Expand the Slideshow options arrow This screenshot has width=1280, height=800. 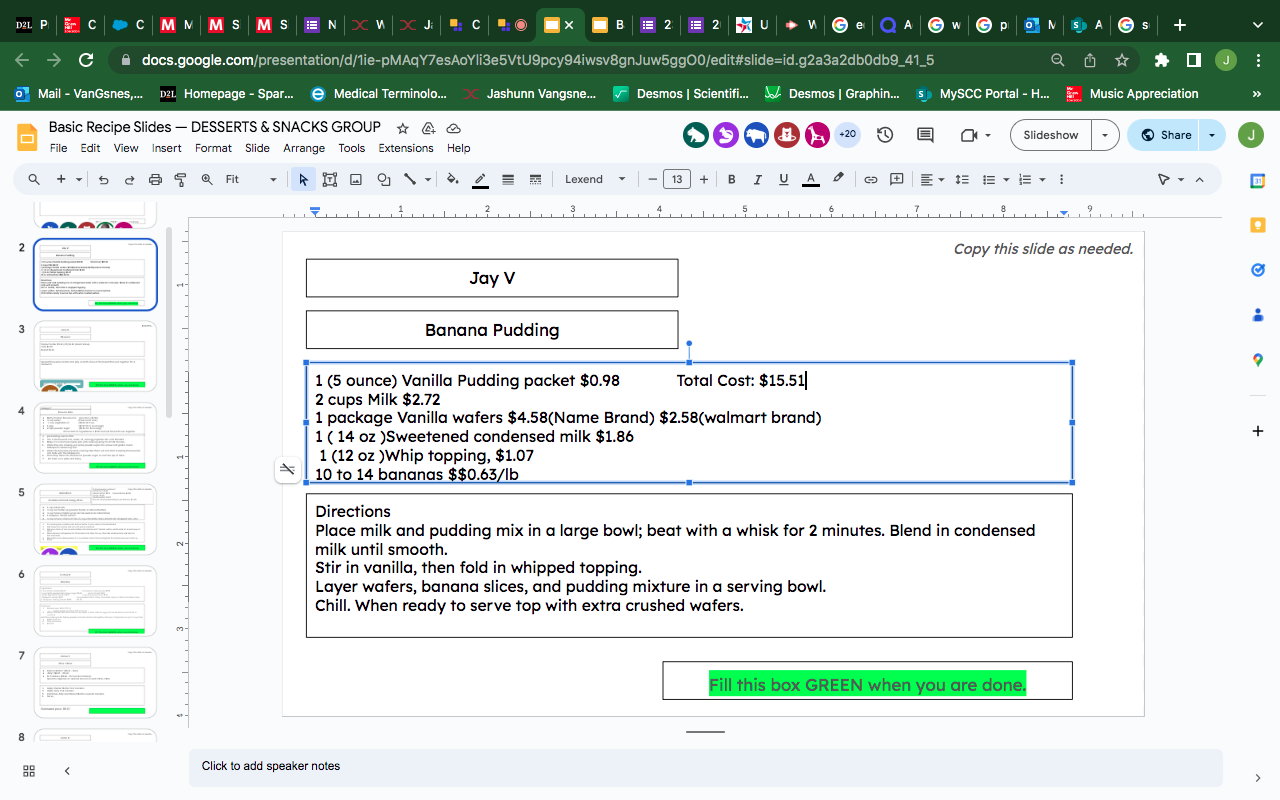[1105, 135]
